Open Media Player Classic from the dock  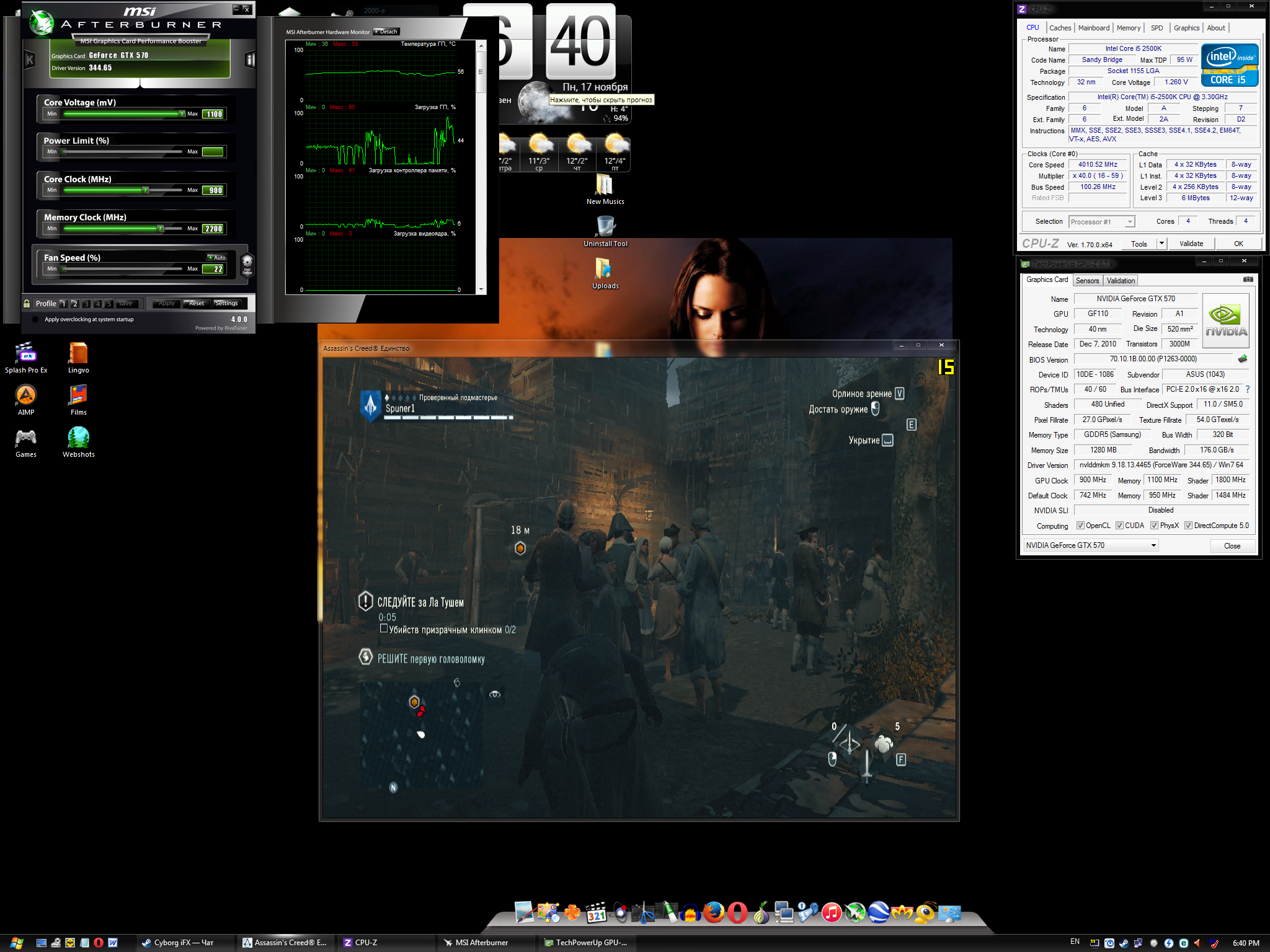click(x=596, y=912)
